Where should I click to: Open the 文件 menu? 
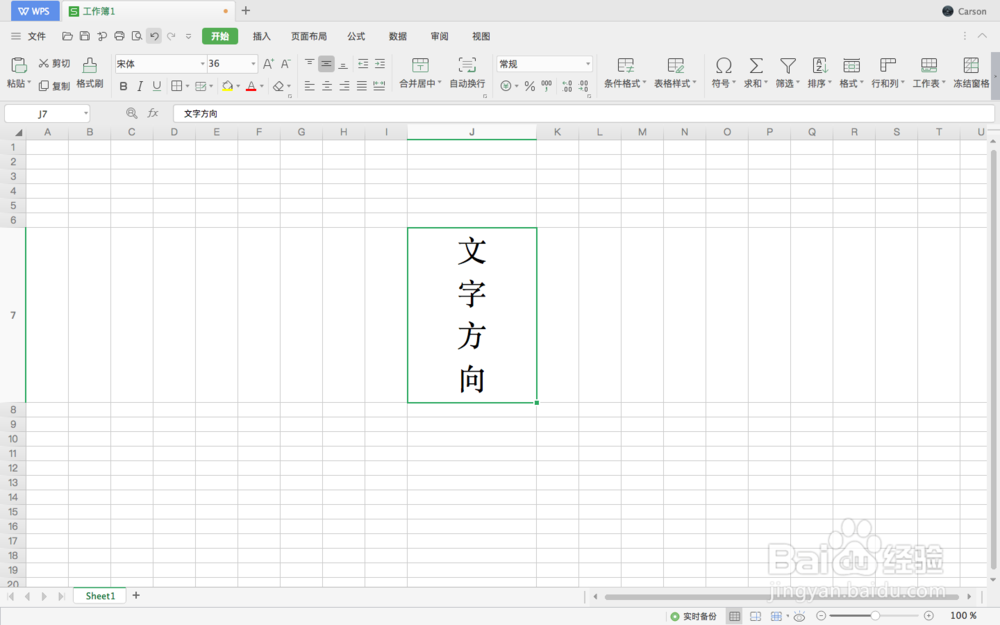pyautogui.click(x=36, y=36)
